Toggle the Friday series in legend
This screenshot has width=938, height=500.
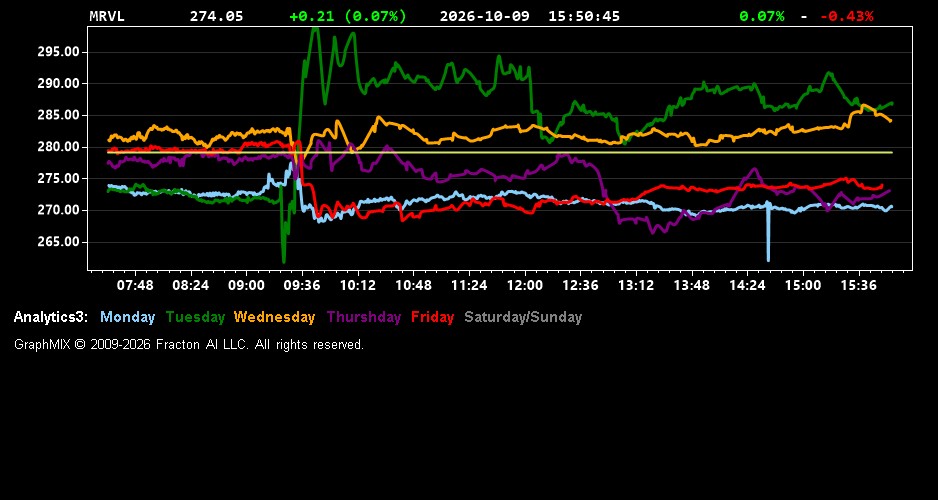coord(433,317)
